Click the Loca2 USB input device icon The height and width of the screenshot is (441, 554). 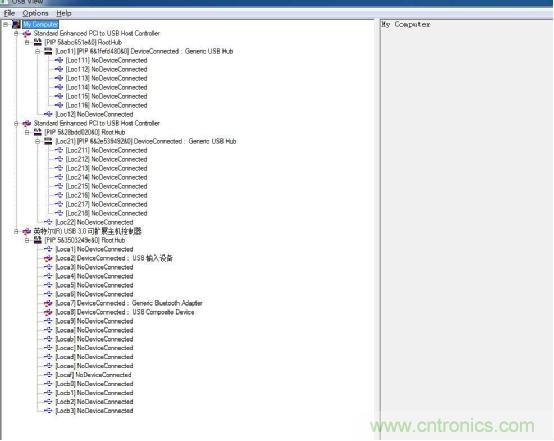pos(48,259)
